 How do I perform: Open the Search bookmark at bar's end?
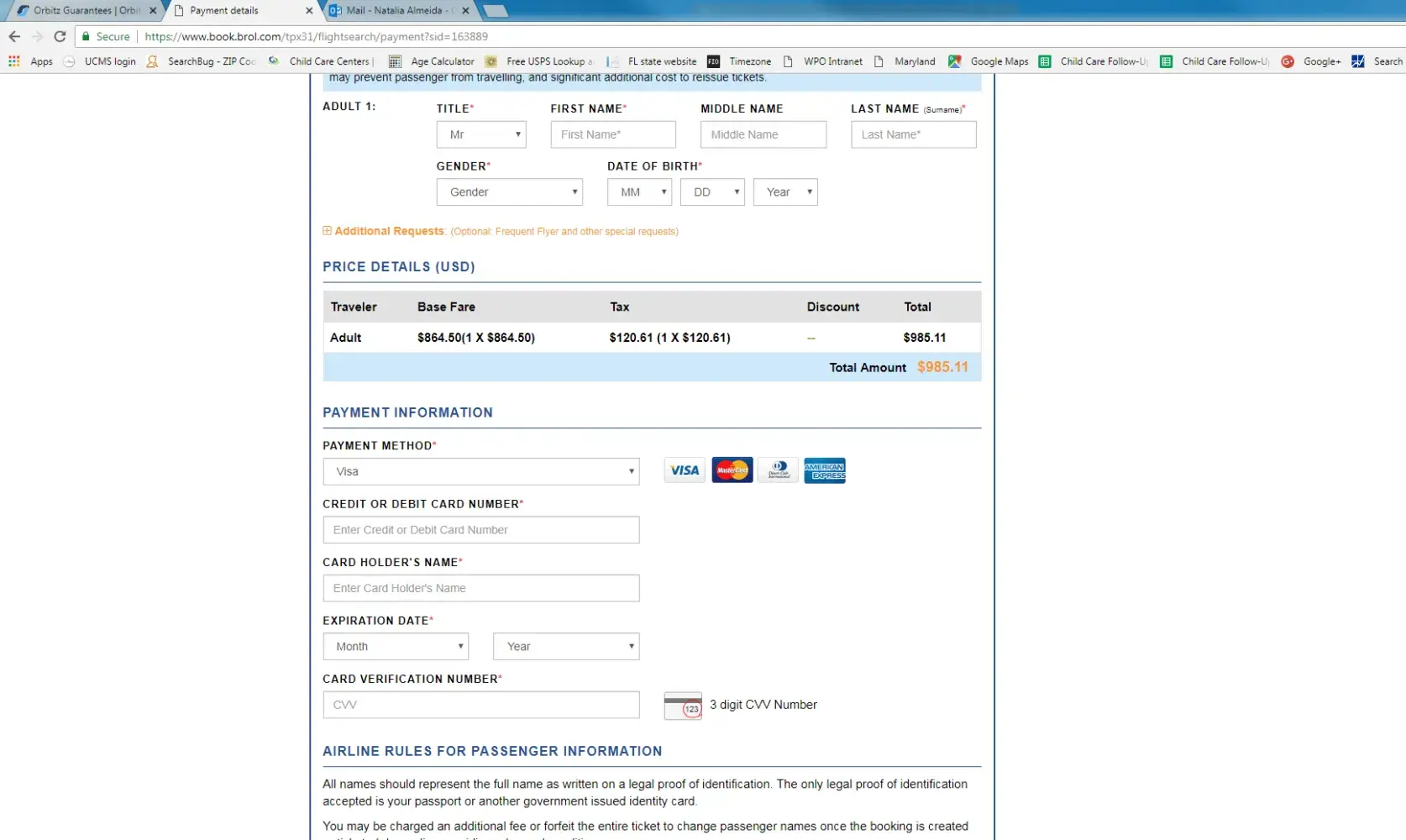[1377, 61]
